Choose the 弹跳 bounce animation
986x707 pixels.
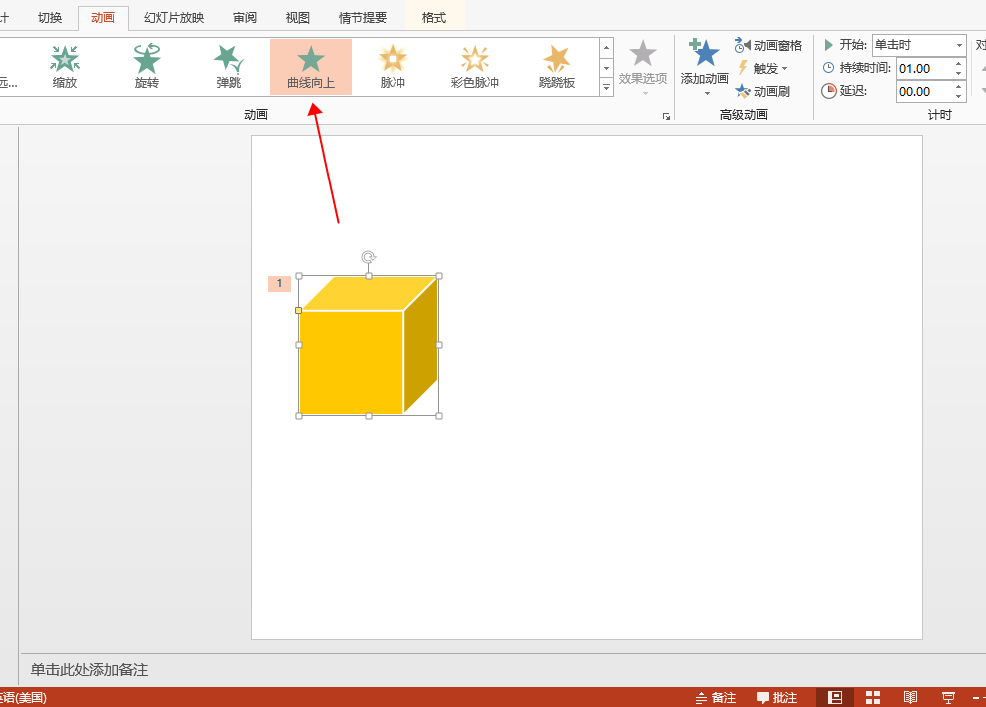[x=229, y=67]
